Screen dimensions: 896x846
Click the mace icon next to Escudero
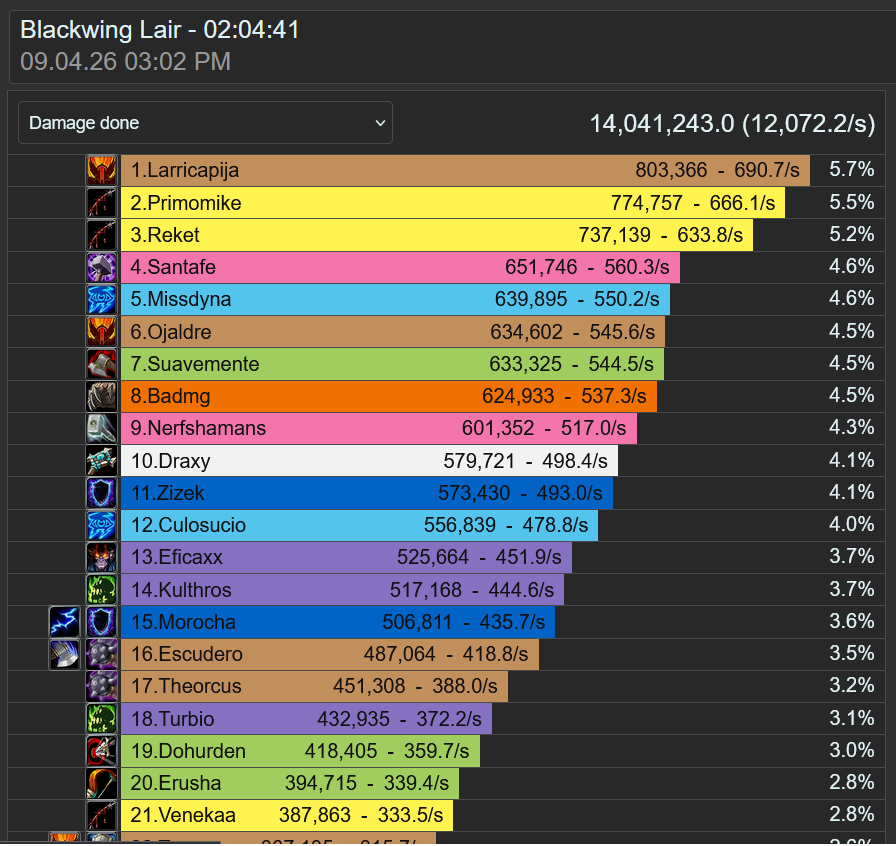click(102, 654)
